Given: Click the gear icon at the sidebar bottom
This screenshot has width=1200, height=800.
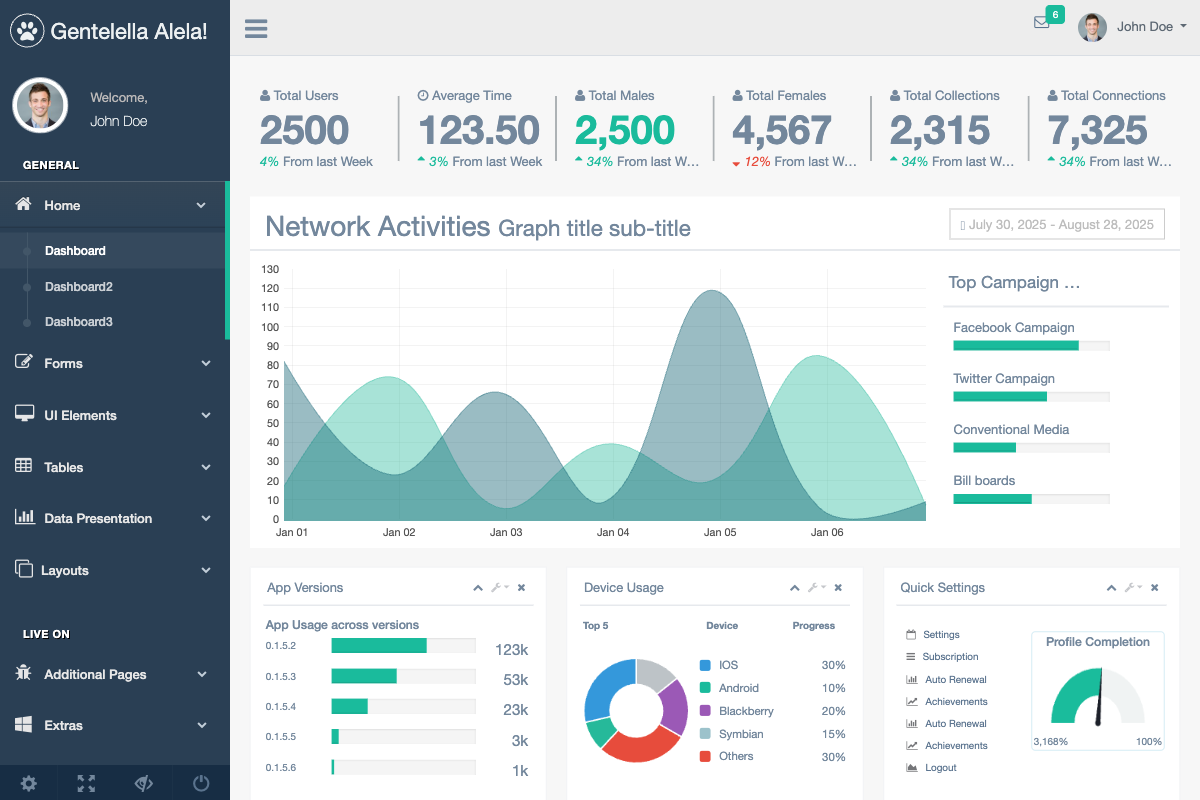Looking at the screenshot, I should [28, 783].
